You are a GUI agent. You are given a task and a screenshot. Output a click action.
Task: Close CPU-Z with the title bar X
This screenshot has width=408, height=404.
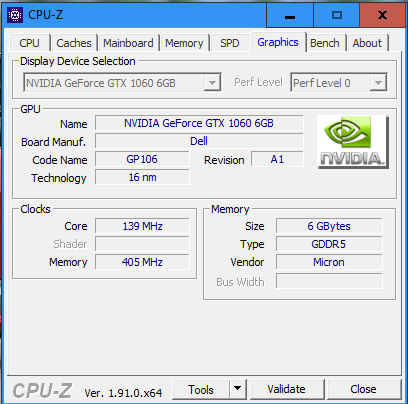pyautogui.click(x=383, y=15)
